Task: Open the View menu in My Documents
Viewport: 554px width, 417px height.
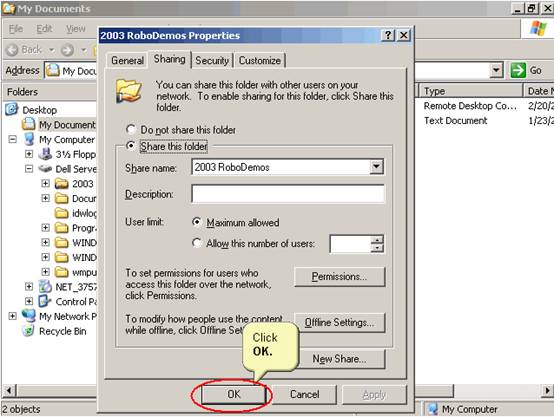Action: pos(76,29)
